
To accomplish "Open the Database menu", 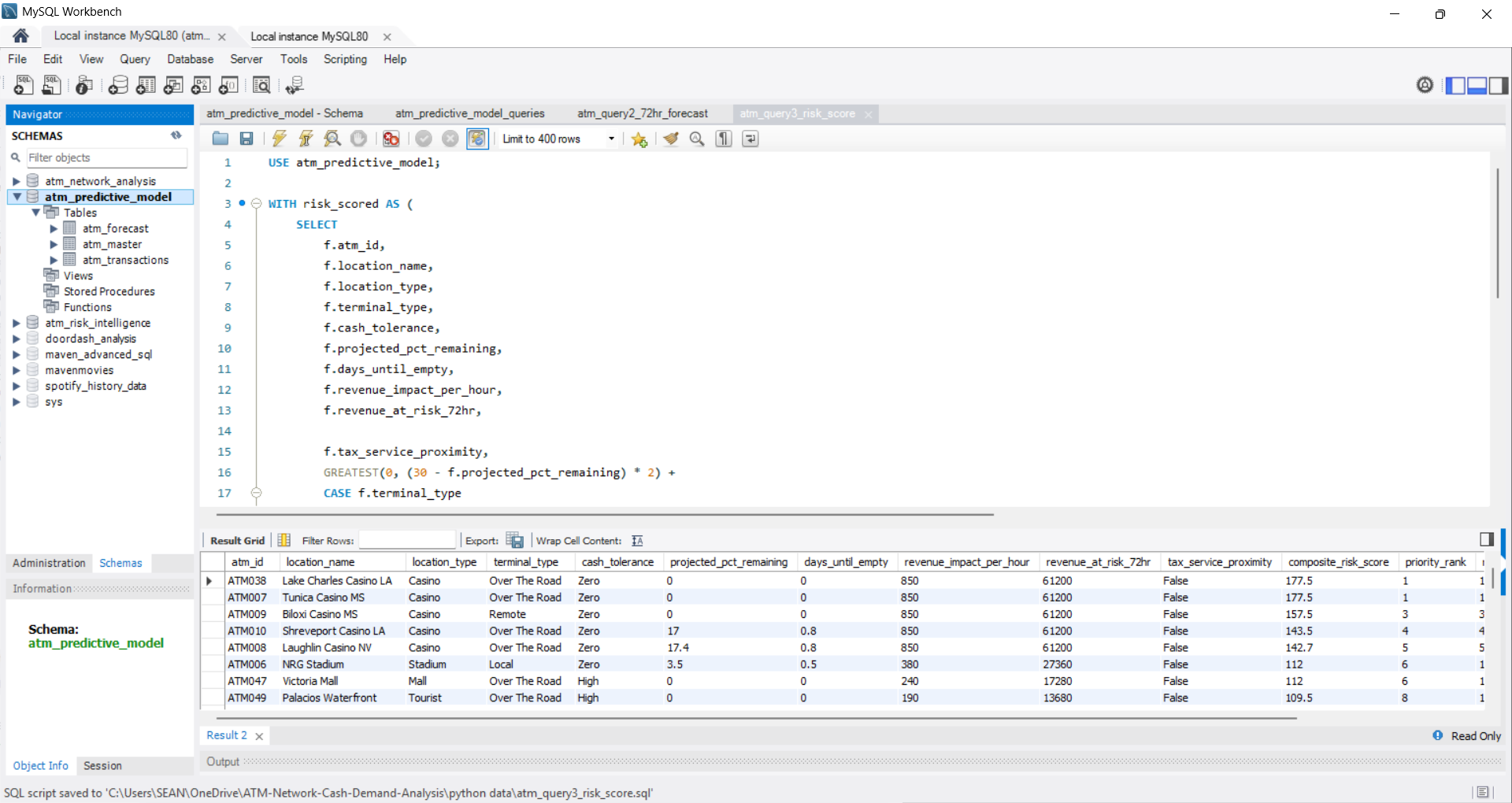I will (x=190, y=59).
